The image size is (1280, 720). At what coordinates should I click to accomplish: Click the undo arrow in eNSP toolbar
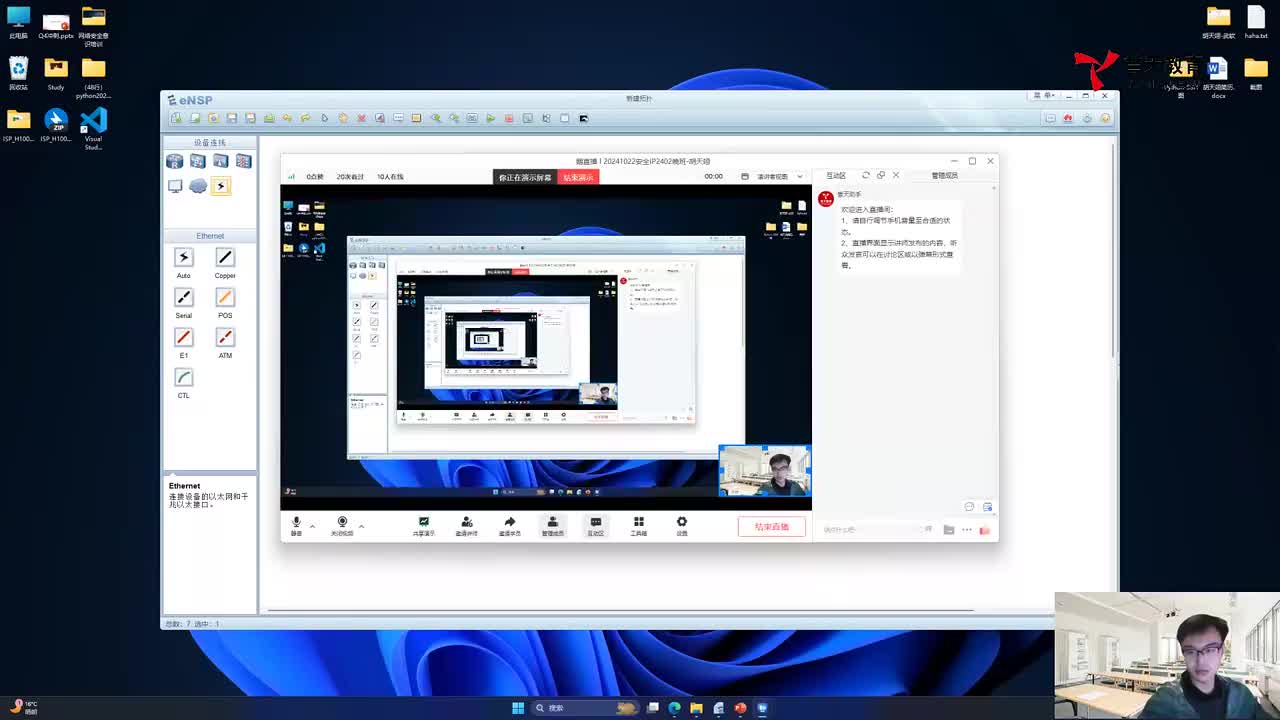[x=287, y=118]
